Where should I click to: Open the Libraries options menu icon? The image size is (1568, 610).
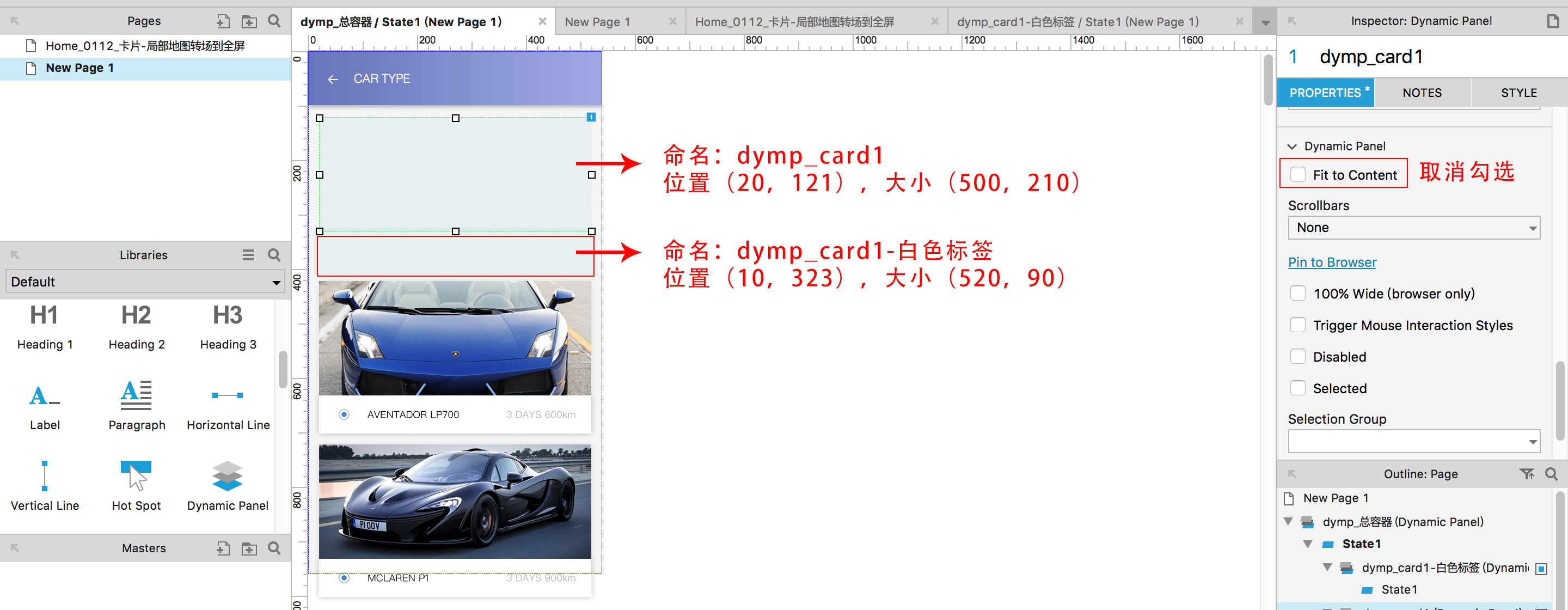click(x=248, y=255)
